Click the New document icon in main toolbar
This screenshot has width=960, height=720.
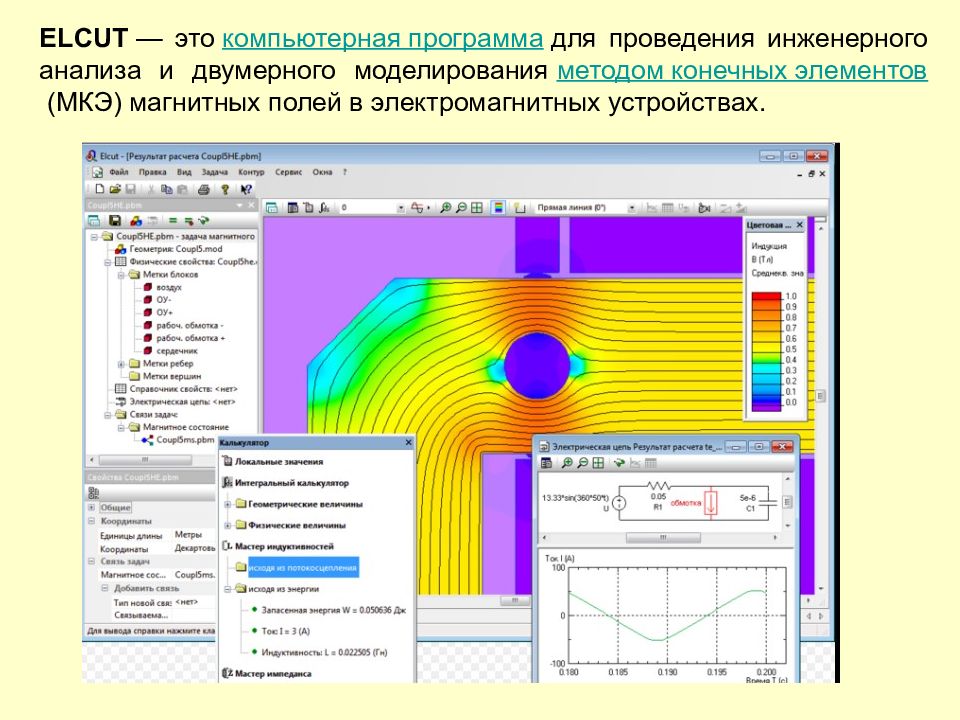100,189
